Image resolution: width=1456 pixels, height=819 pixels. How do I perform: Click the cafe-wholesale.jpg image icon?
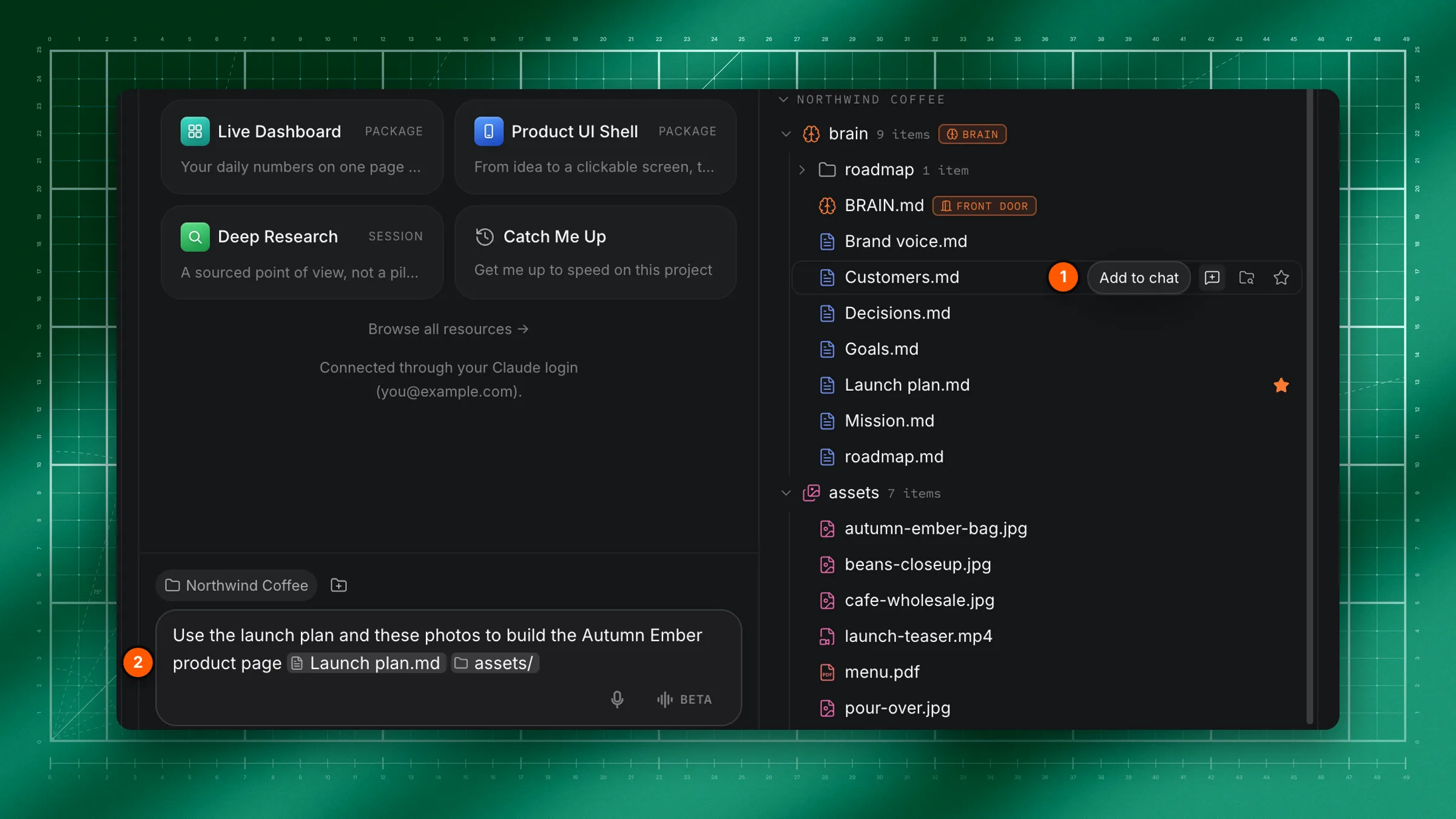[x=827, y=601]
